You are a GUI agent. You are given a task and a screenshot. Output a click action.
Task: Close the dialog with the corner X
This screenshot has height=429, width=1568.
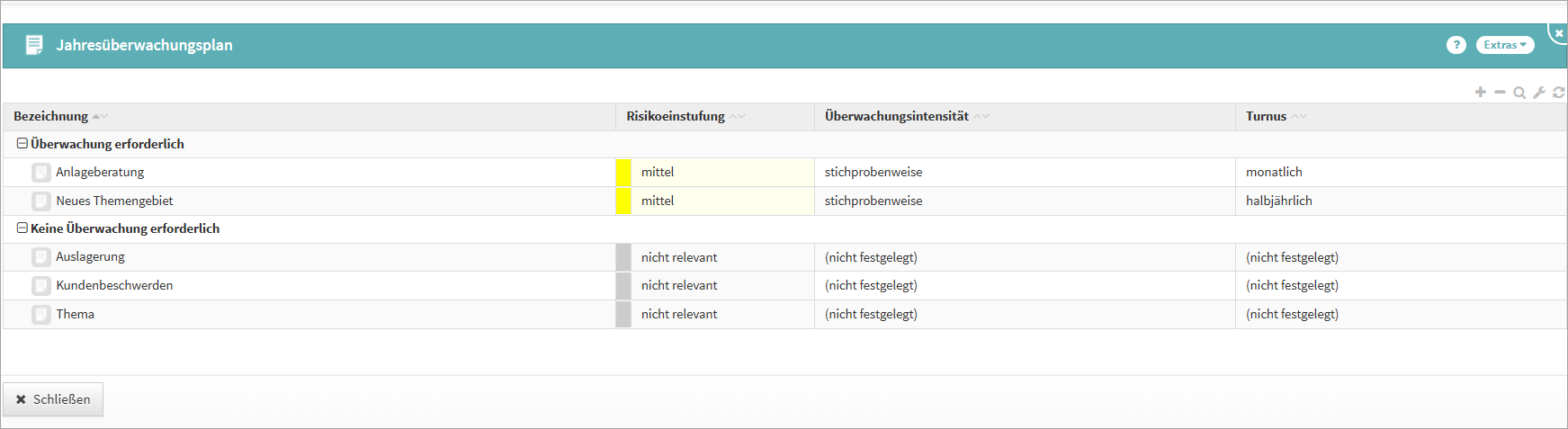point(1559,32)
